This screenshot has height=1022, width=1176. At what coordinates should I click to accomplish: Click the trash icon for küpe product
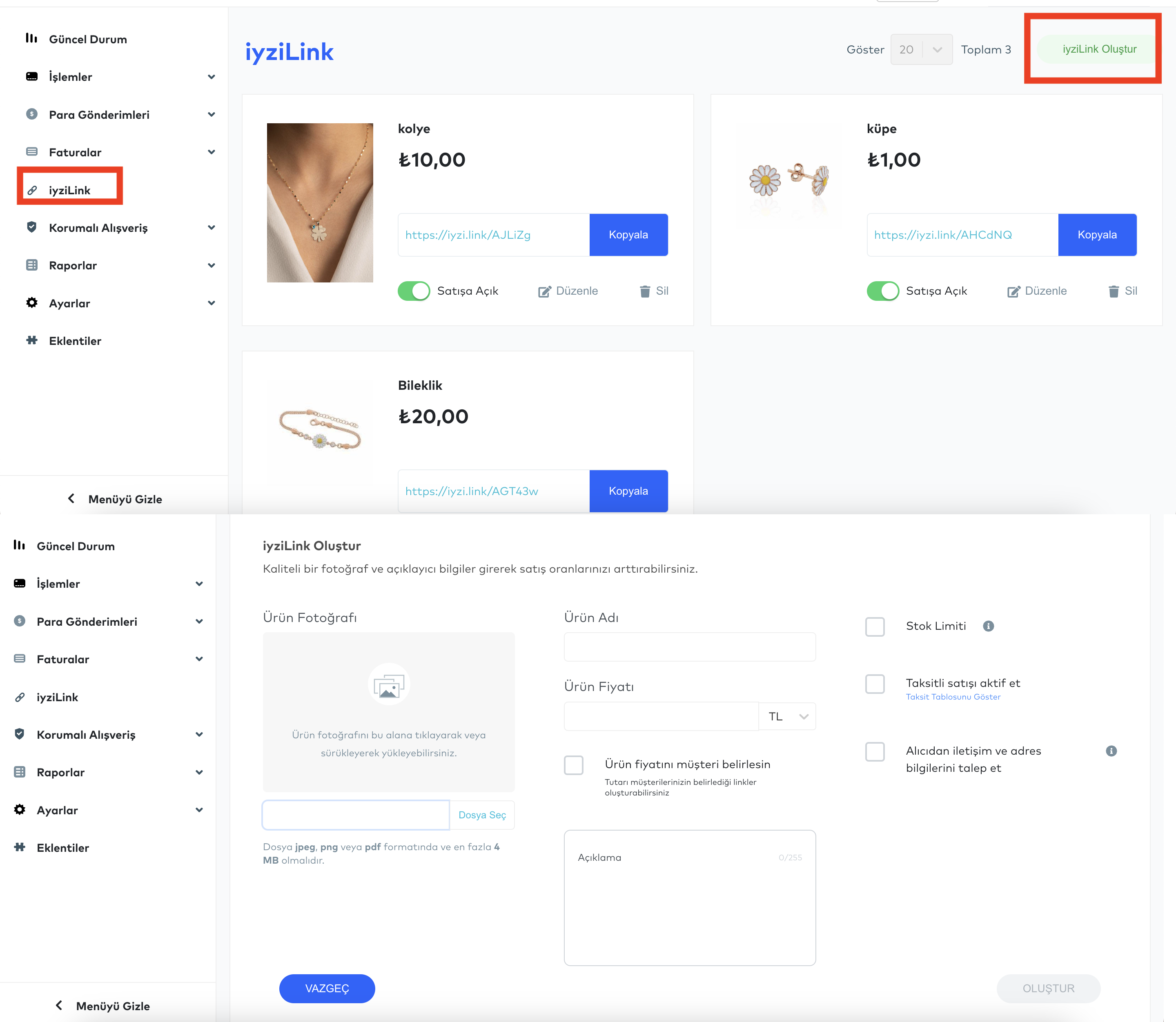click(1113, 291)
